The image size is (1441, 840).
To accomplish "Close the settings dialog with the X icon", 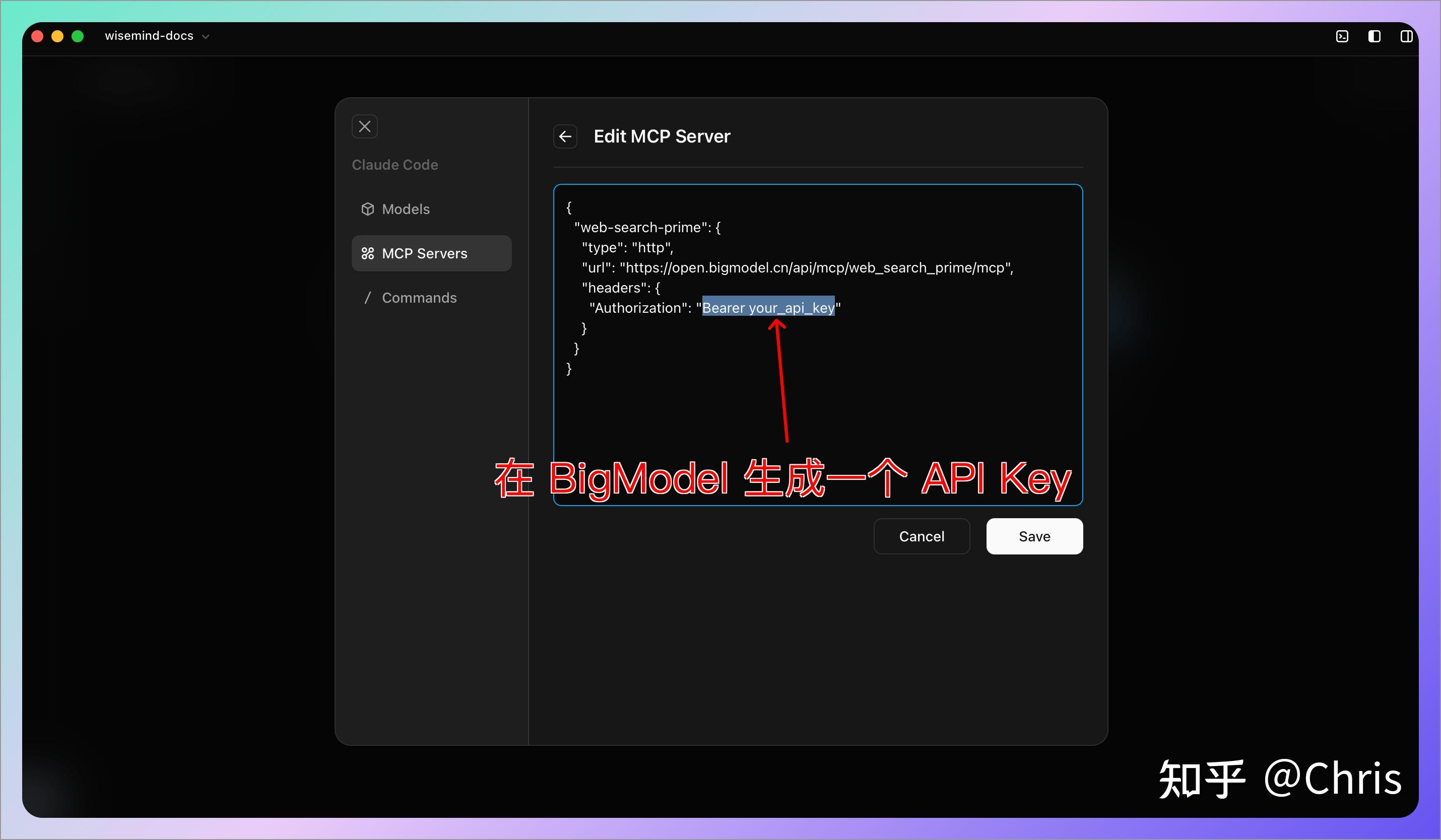I will [365, 126].
